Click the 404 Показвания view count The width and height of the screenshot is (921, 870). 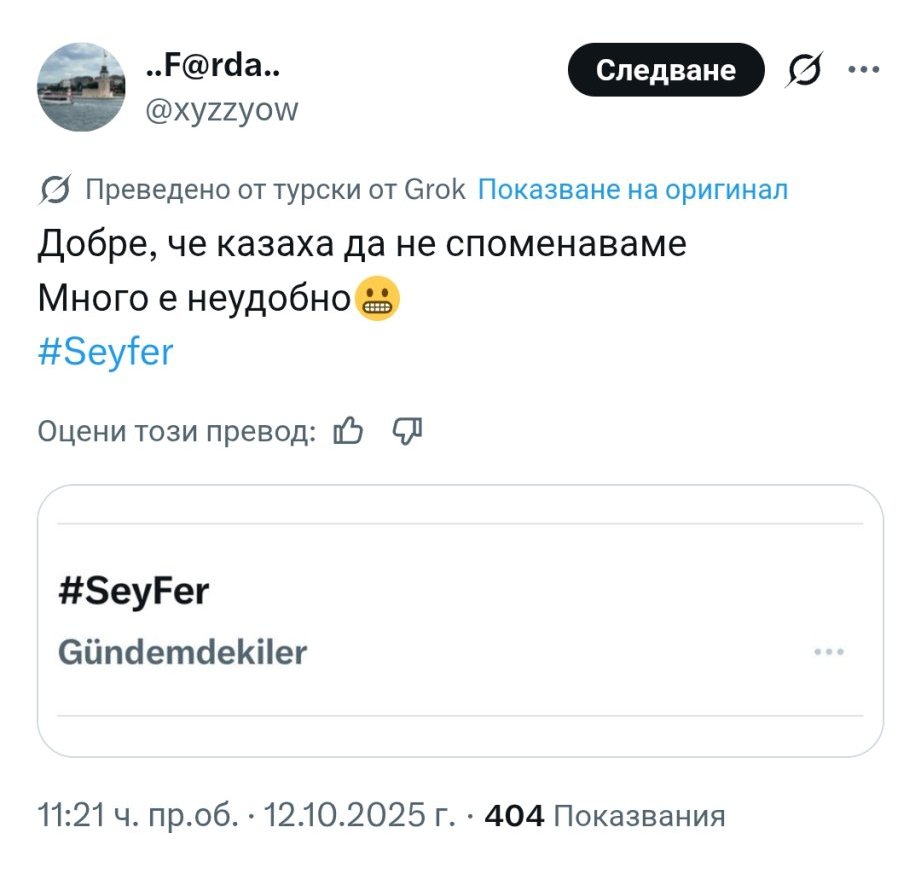point(604,816)
